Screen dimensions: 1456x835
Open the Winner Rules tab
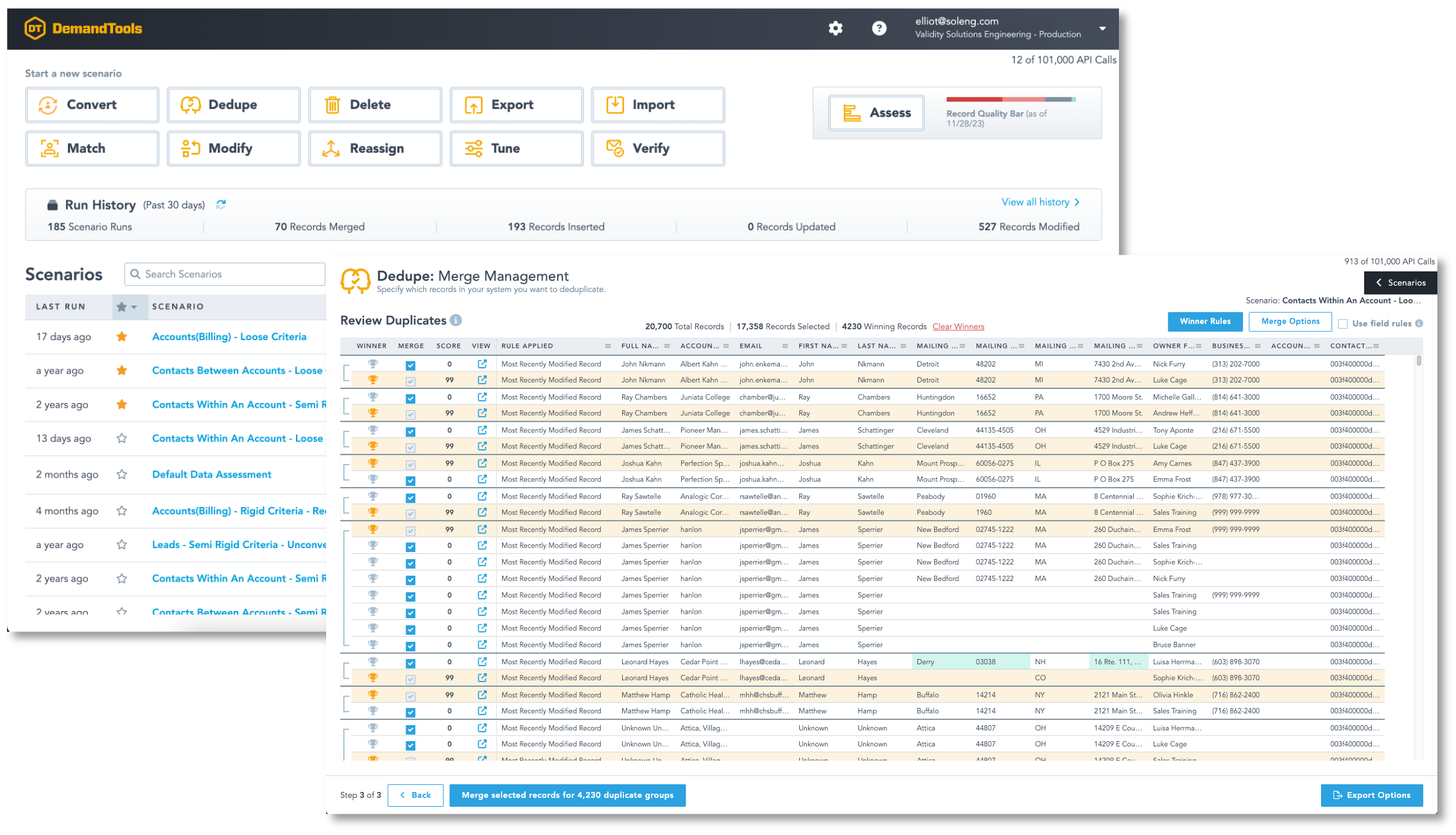pos(1204,322)
